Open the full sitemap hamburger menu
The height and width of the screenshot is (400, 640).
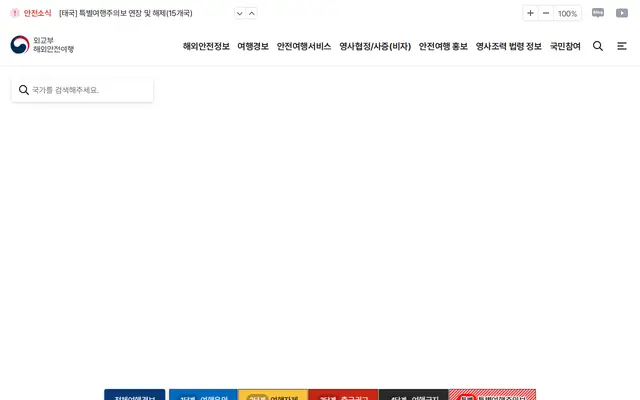click(622, 46)
